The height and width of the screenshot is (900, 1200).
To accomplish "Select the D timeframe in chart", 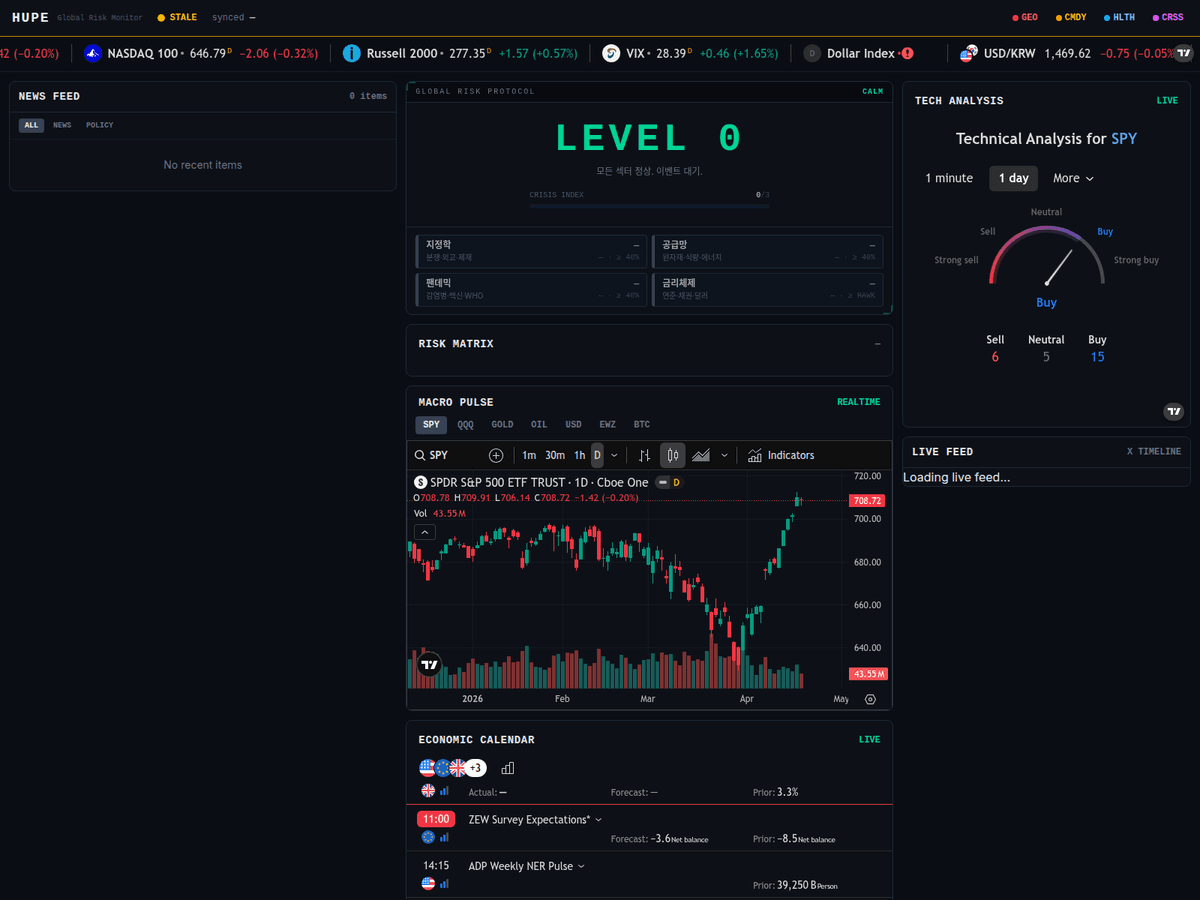I will tap(597, 455).
